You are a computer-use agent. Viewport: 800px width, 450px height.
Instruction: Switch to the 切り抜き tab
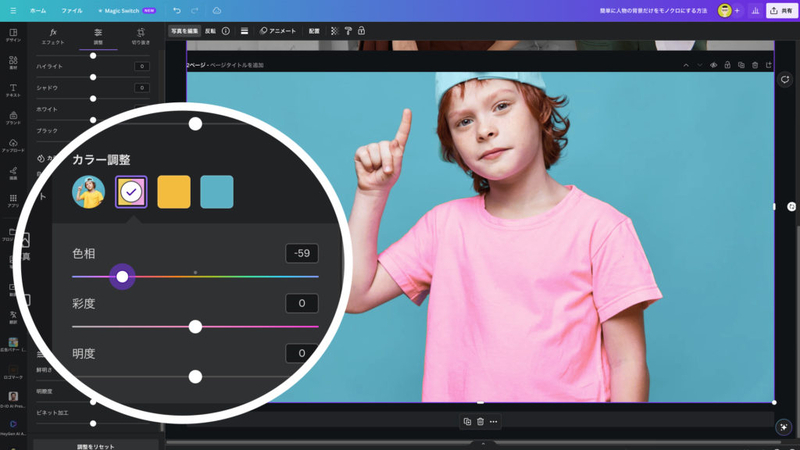141,36
